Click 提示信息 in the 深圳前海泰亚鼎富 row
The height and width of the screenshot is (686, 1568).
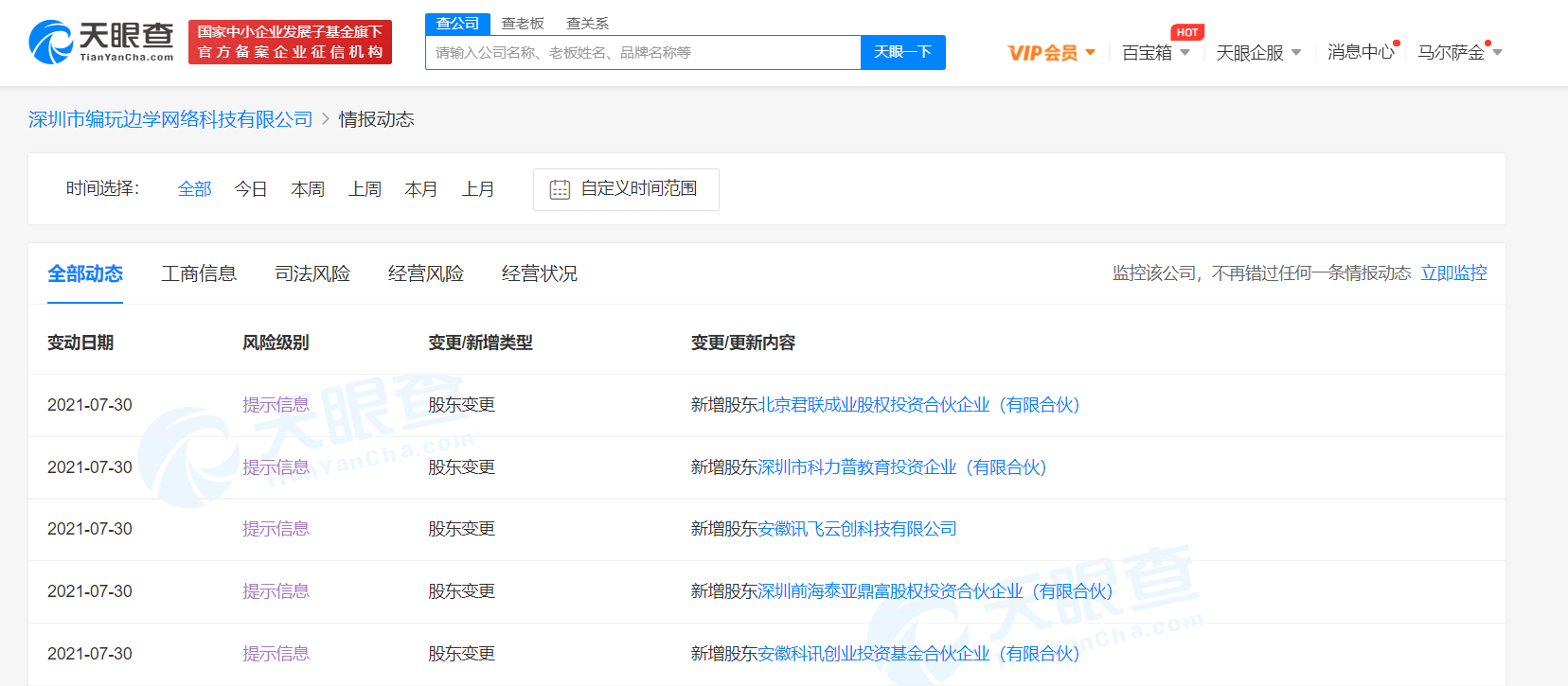[276, 591]
